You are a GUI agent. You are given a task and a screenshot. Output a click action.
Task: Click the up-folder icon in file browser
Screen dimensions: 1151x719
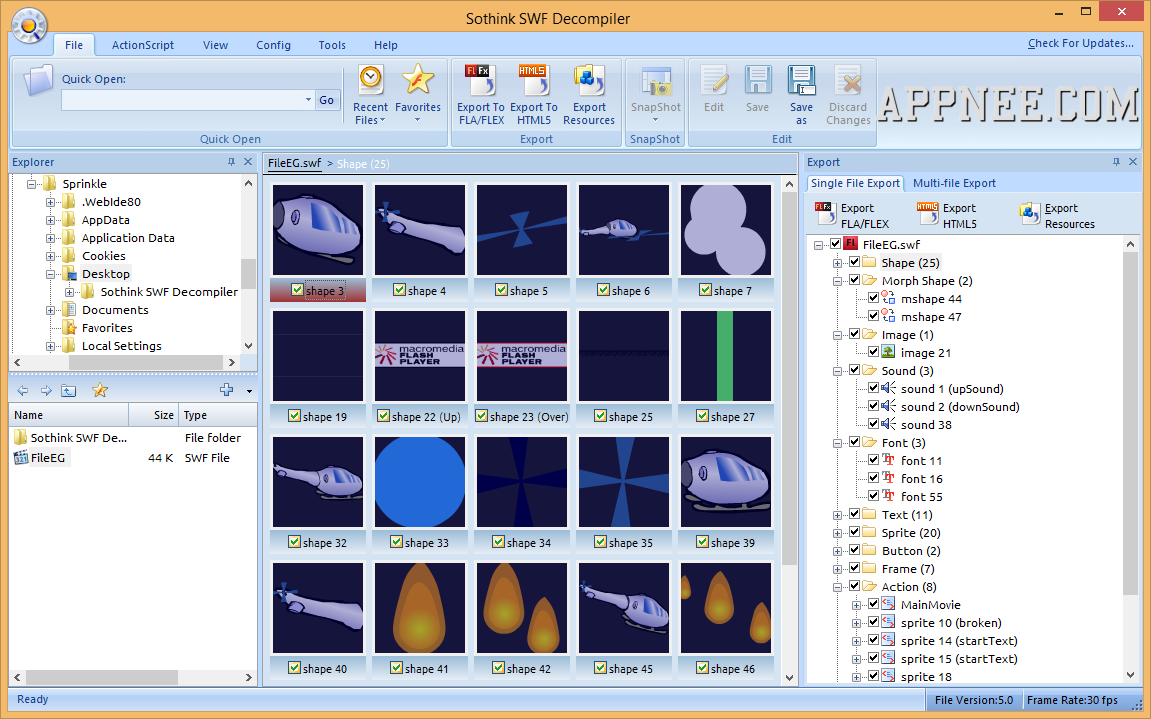[x=69, y=391]
